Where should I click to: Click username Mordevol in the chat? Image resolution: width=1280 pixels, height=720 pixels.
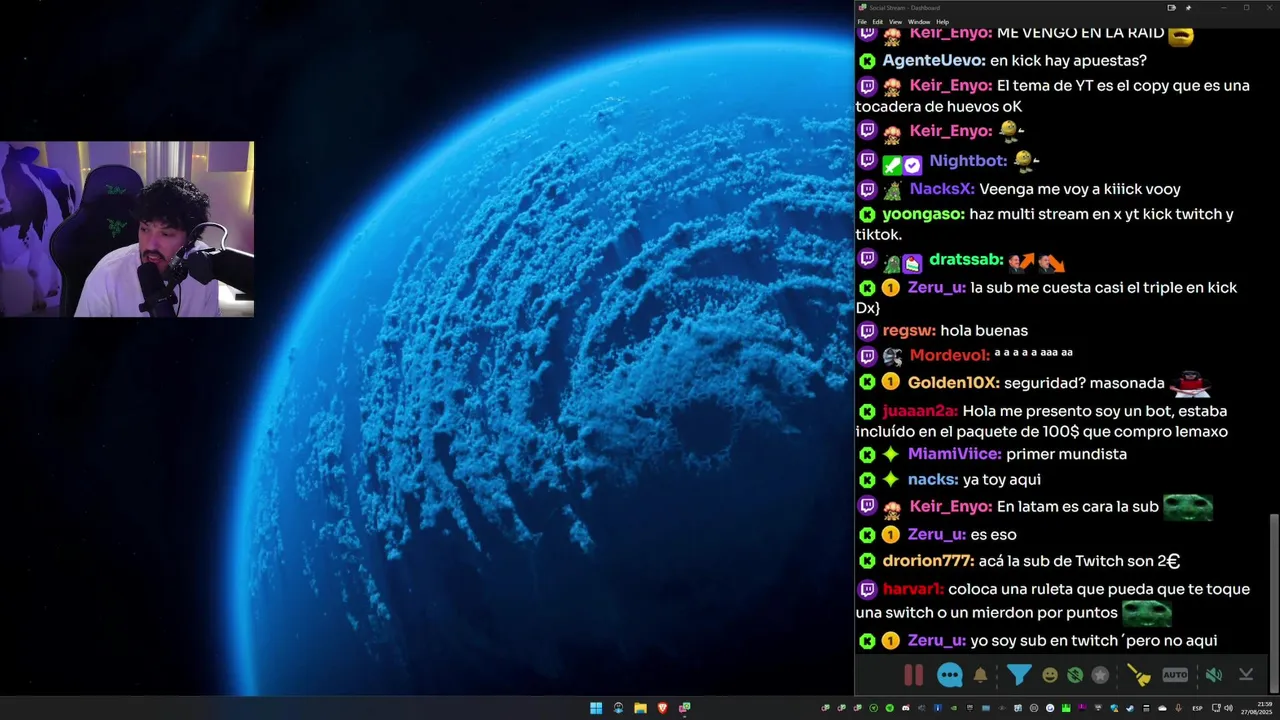click(x=949, y=355)
